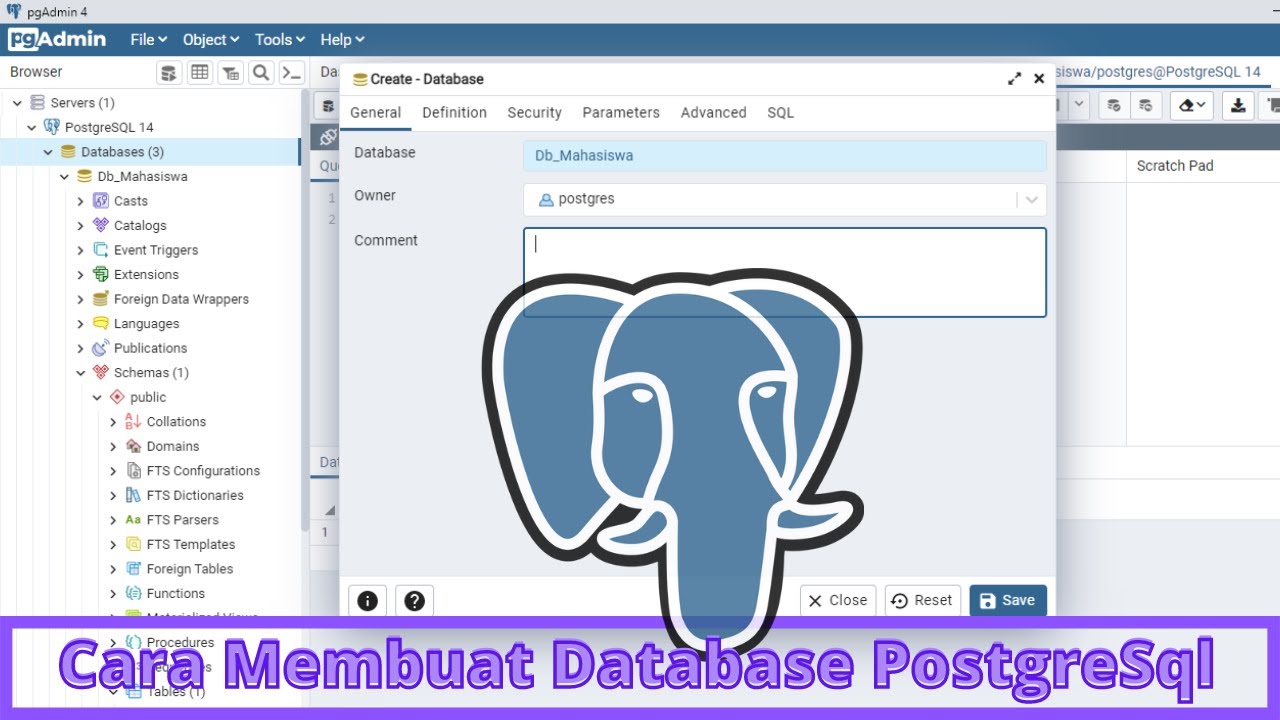The image size is (1280, 720).
Task: Click the Commit transaction icon in query toolbar
Action: click(1114, 105)
